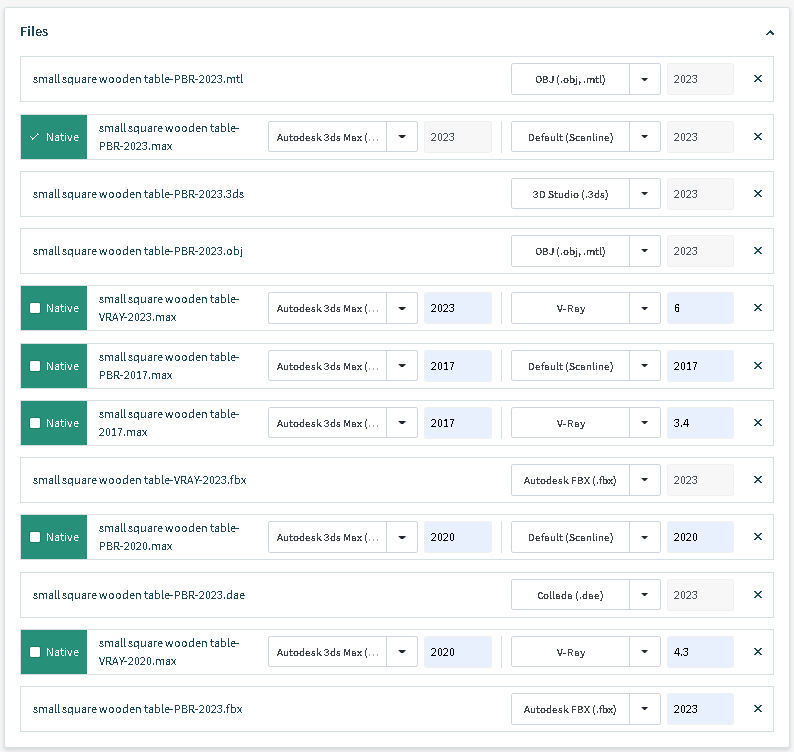
Task: Click the version field on the PBR-2023.fbx row
Action: (x=699, y=709)
